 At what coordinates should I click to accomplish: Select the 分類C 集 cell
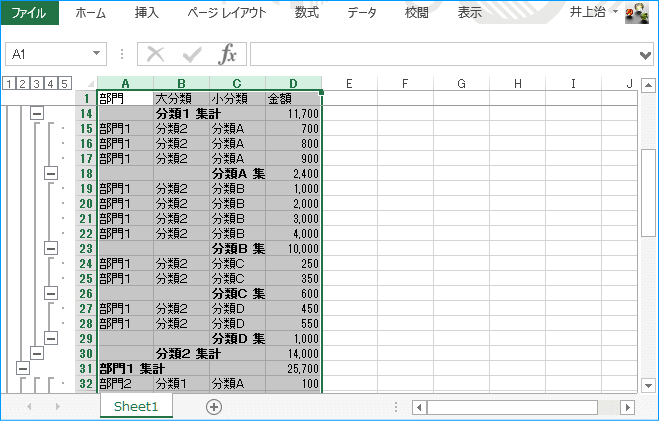pyautogui.click(x=237, y=293)
